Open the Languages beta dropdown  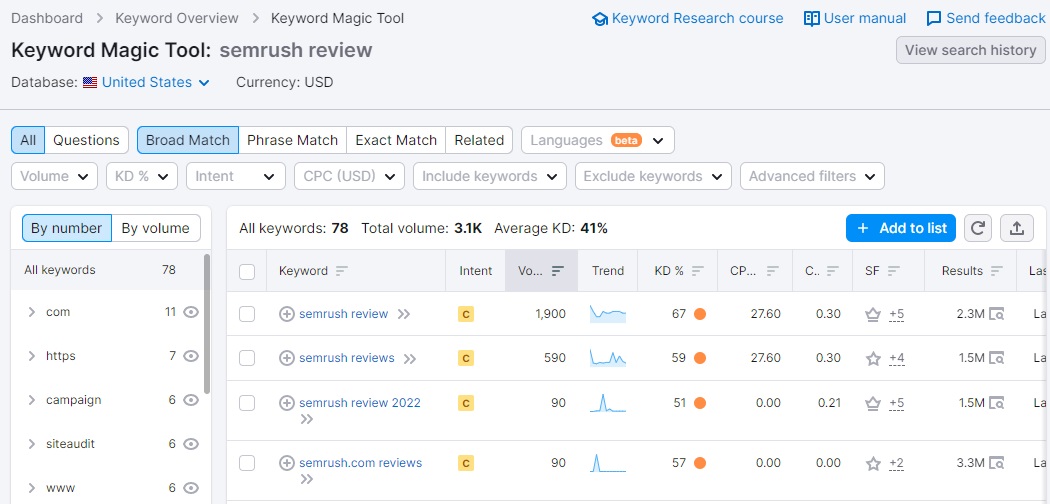click(598, 141)
